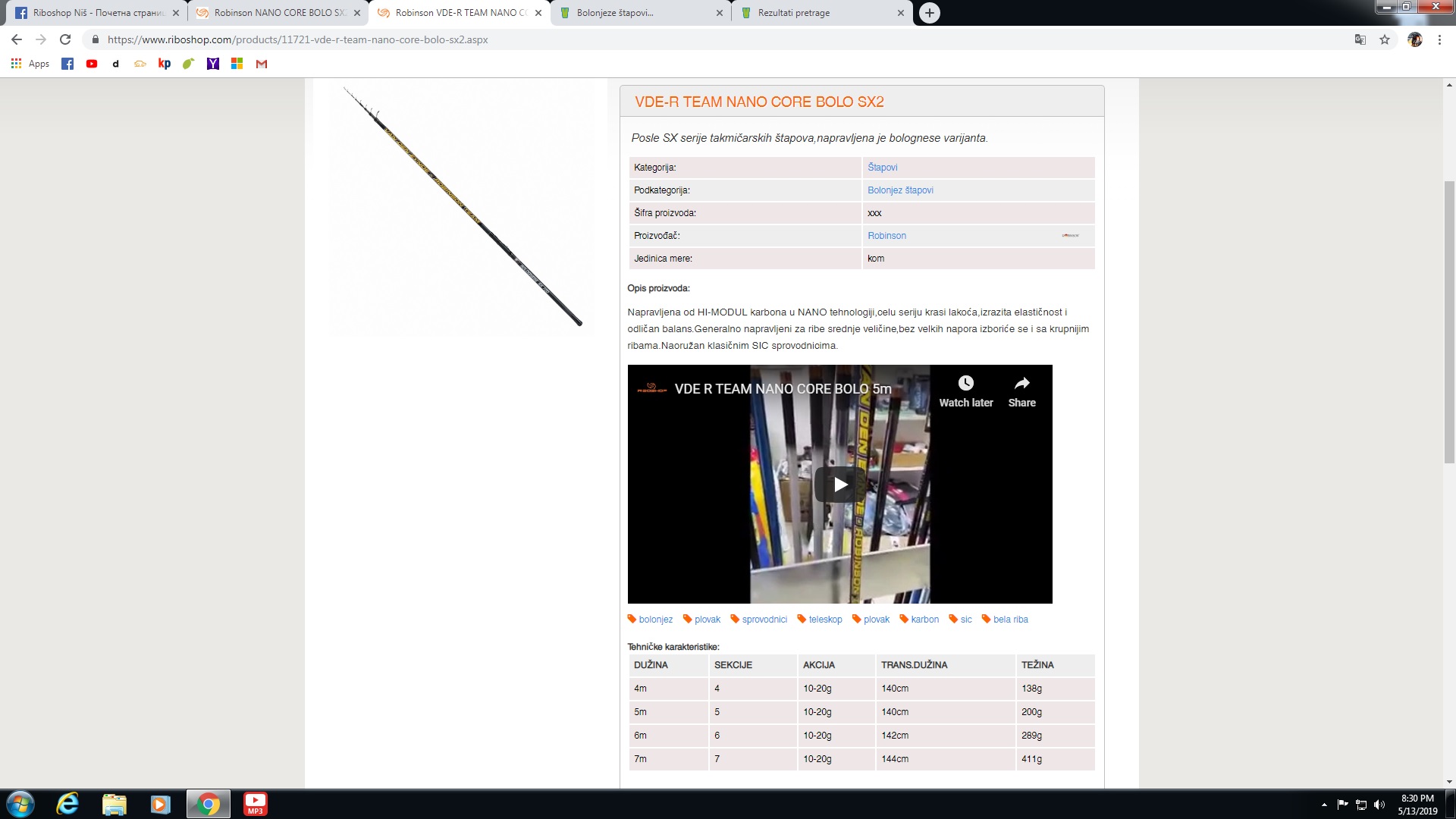Screen dimensions: 1456x819
Task: Click the Robinson brand logo in table
Action: tap(1070, 236)
